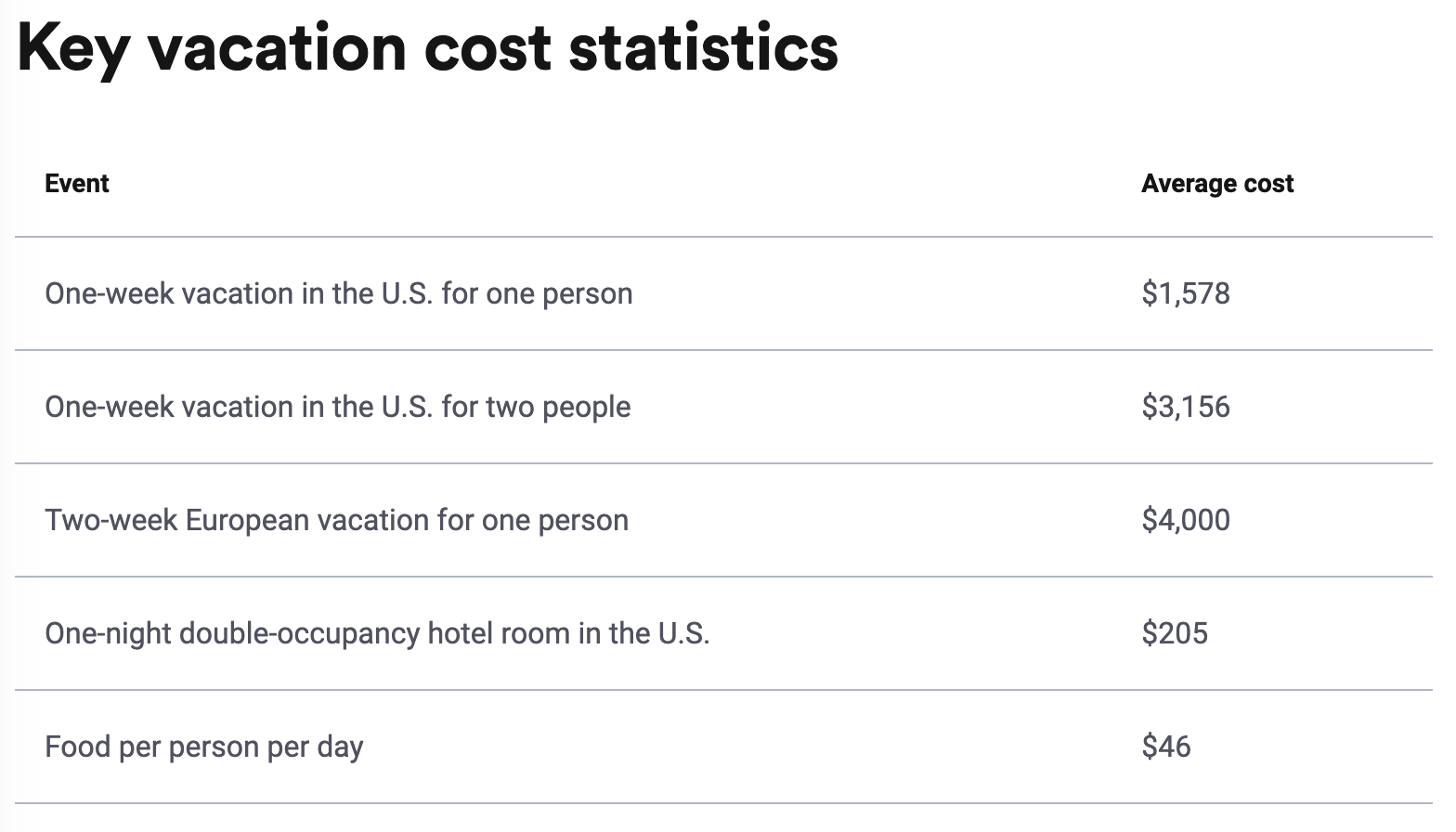Click the $46 cost value
The width and height of the screenshot is (1456, 832).
pyautogui.click(x=1166, y=747)
